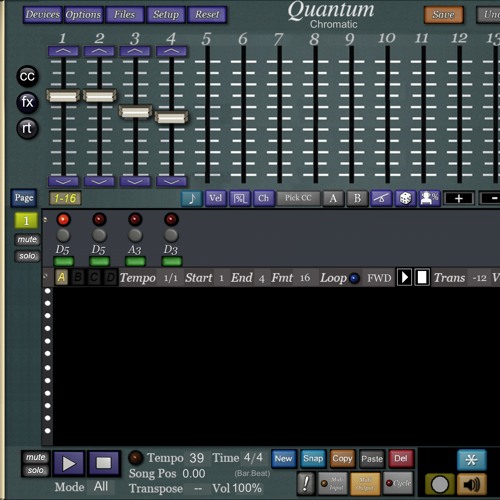The image size is (500, 500).
Task: Open the Files menu
Action: pos(124,15)
